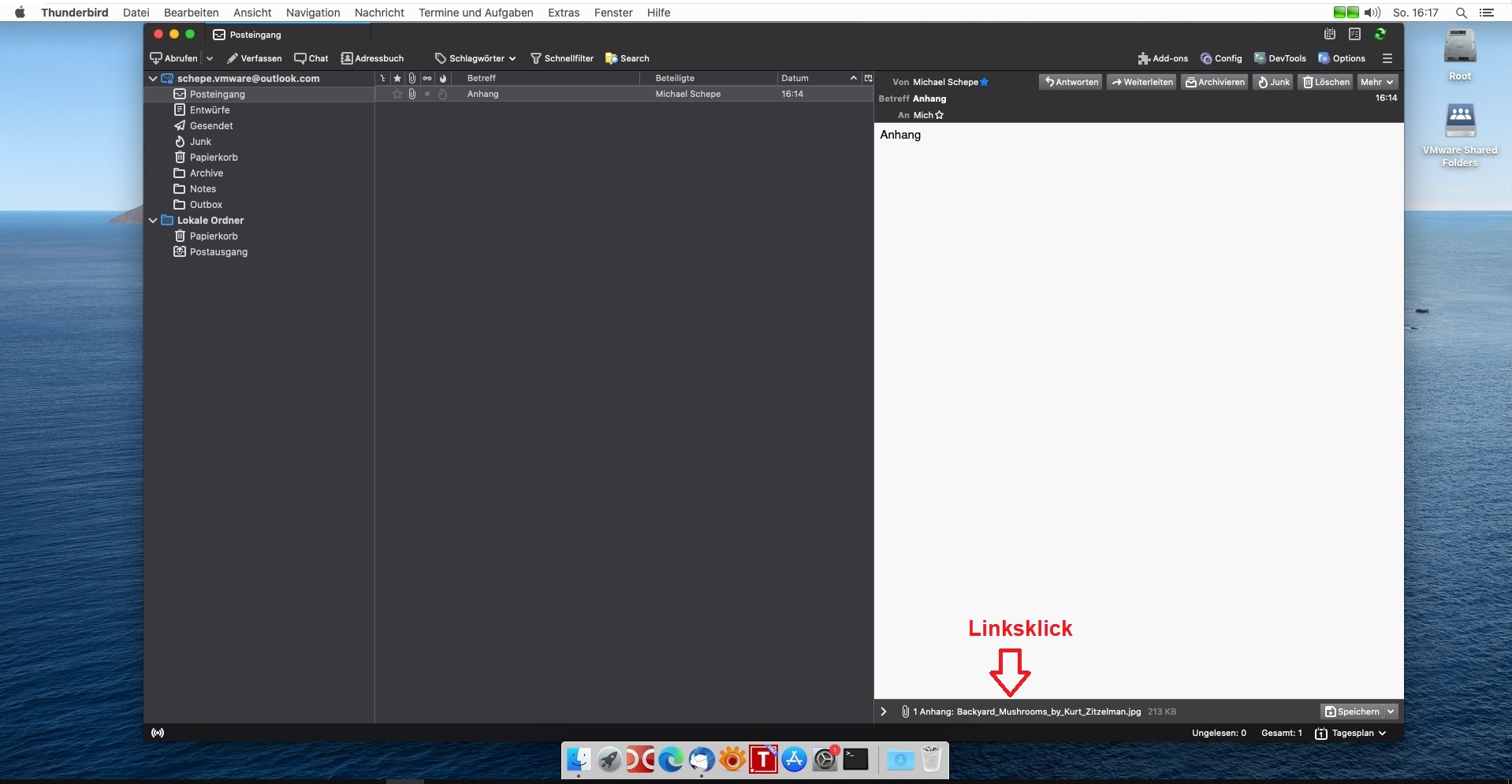The width and height of the screenshot is (1512, 784).
Task: Select the Posteingang folder
Action: tap(259, 95)
